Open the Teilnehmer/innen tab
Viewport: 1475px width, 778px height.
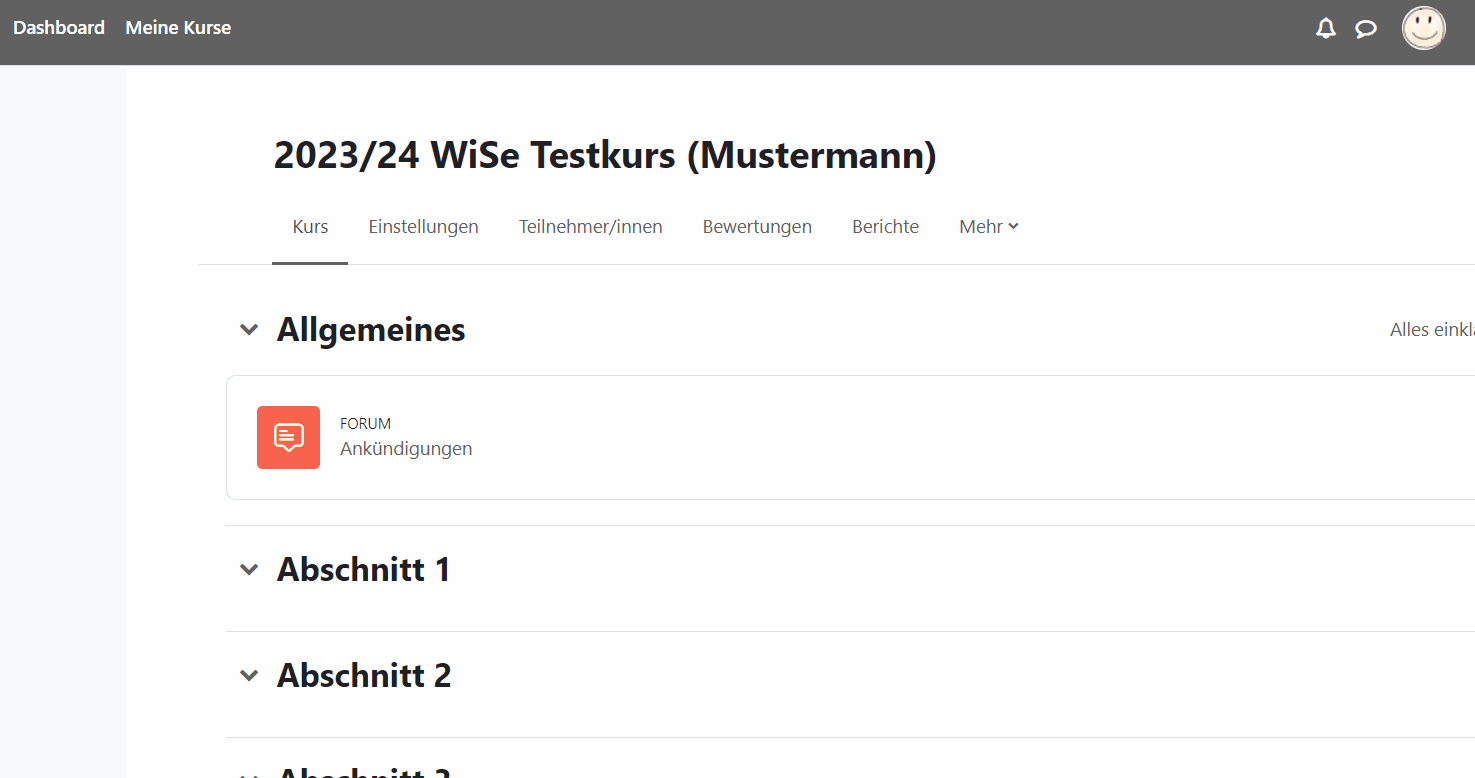point(590,226)
